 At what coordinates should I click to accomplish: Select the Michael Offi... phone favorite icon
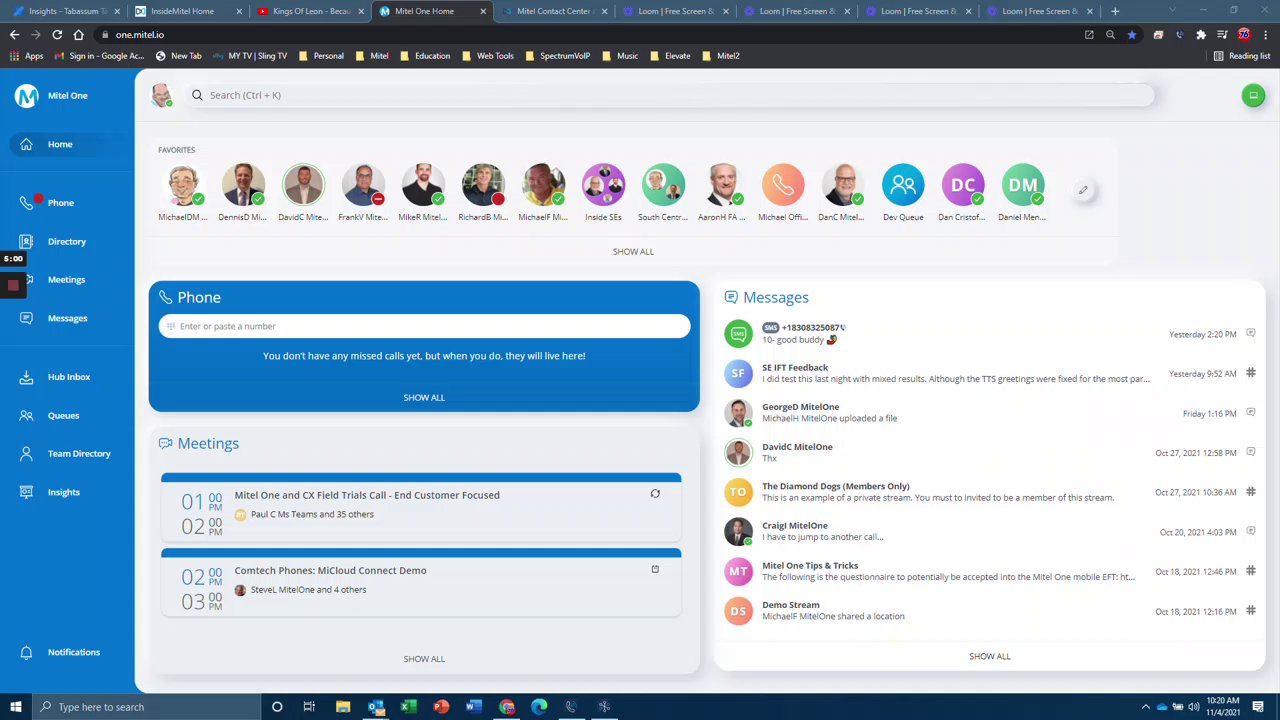click(x=783, y=185)
